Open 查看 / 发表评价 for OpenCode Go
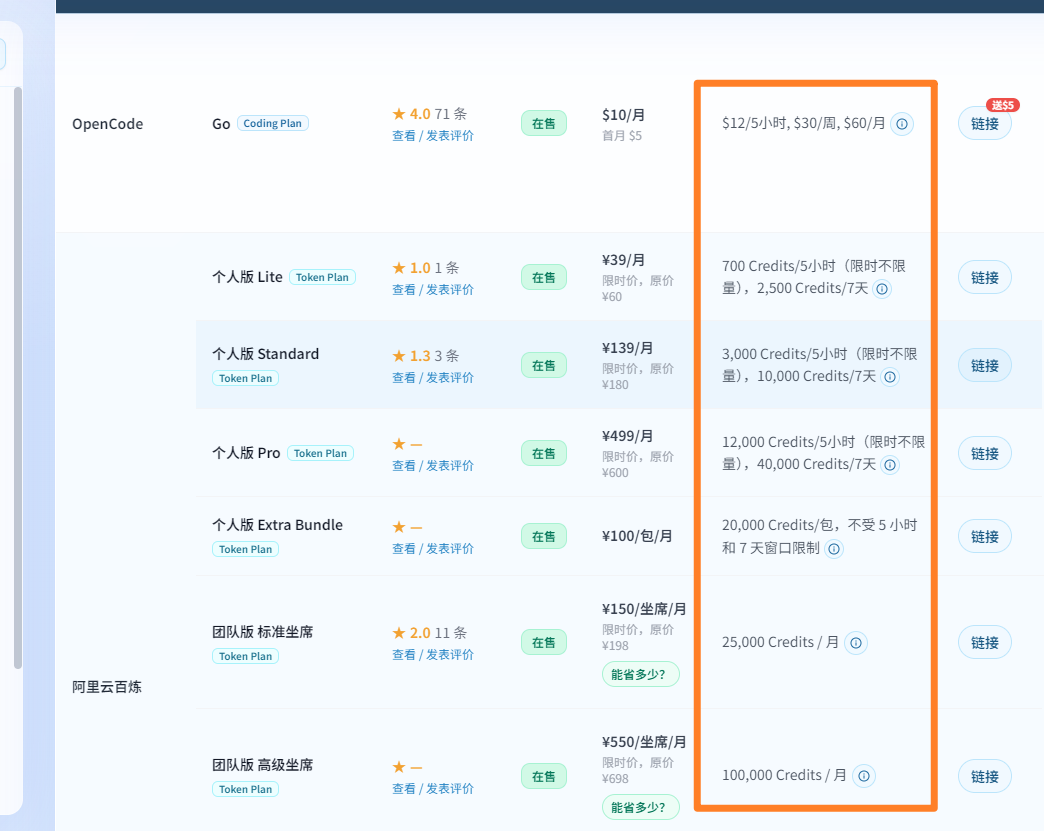Viewport: 1044px width, 831px height. coord(433,136)
